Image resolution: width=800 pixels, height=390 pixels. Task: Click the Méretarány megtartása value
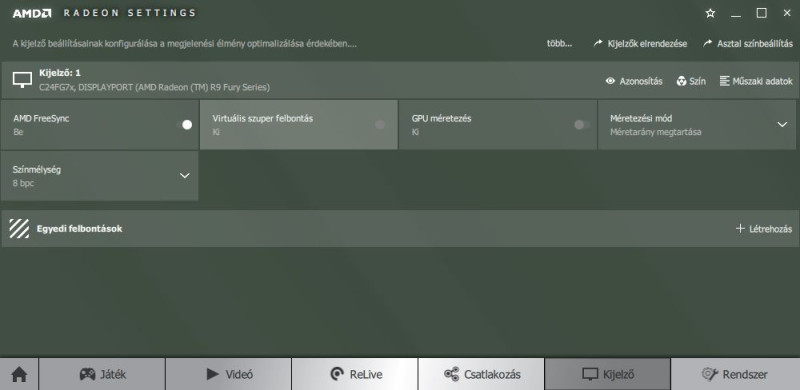tap(656, 132)
